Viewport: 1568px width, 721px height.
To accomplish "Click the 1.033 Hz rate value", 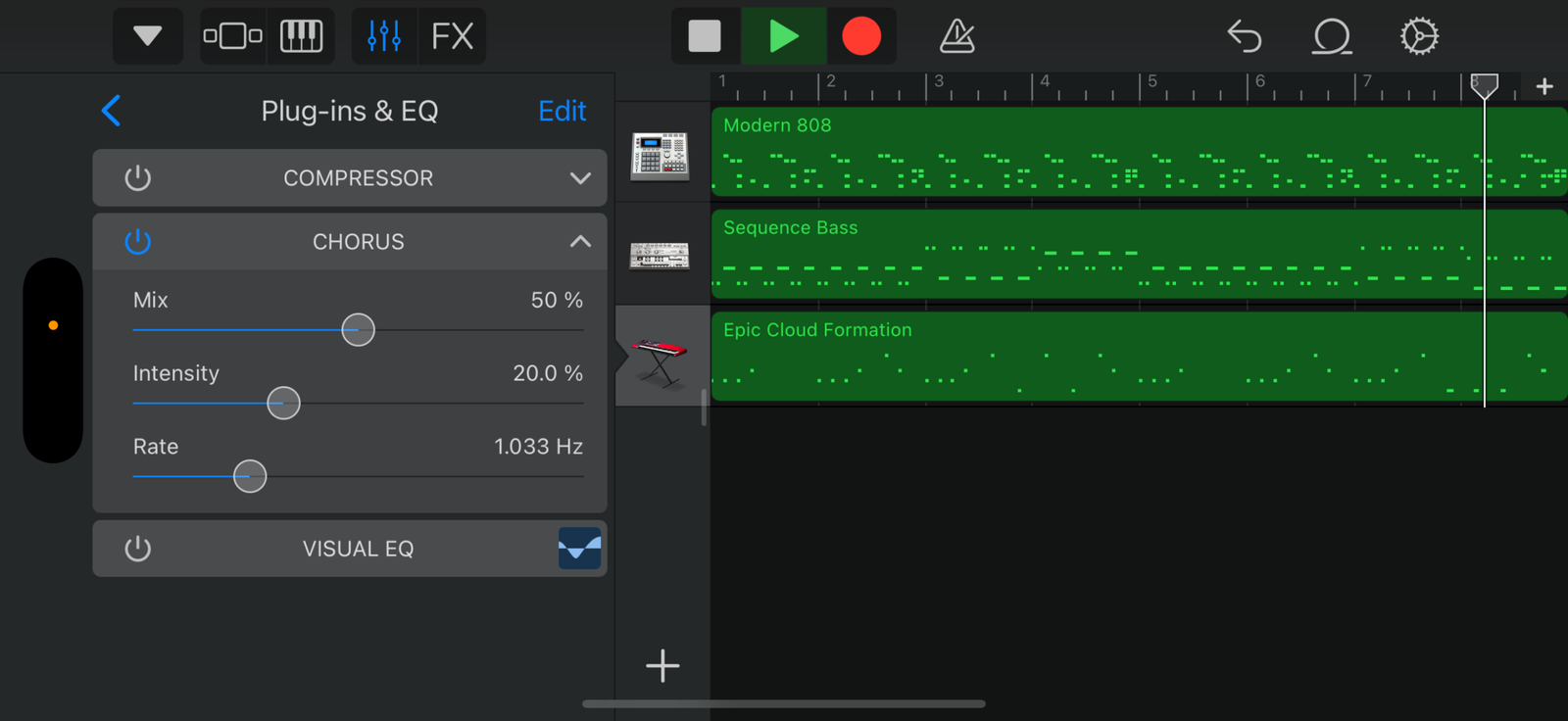I will 538,447.
